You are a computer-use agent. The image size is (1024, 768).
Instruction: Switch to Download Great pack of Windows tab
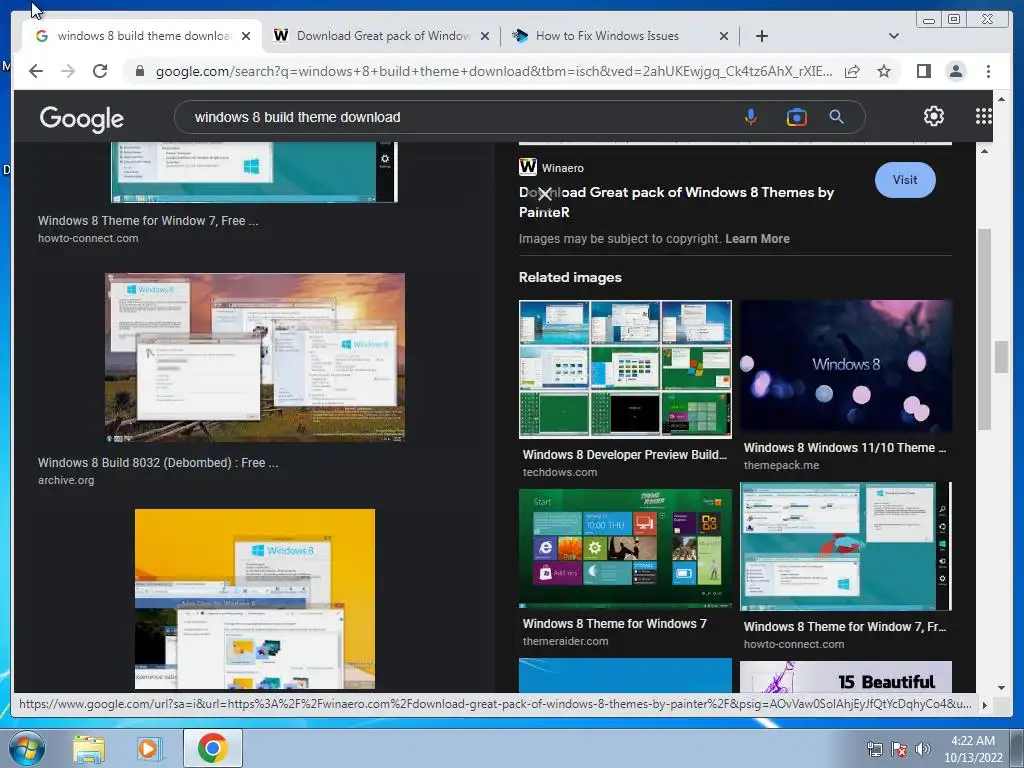click(x=381, y=36)
